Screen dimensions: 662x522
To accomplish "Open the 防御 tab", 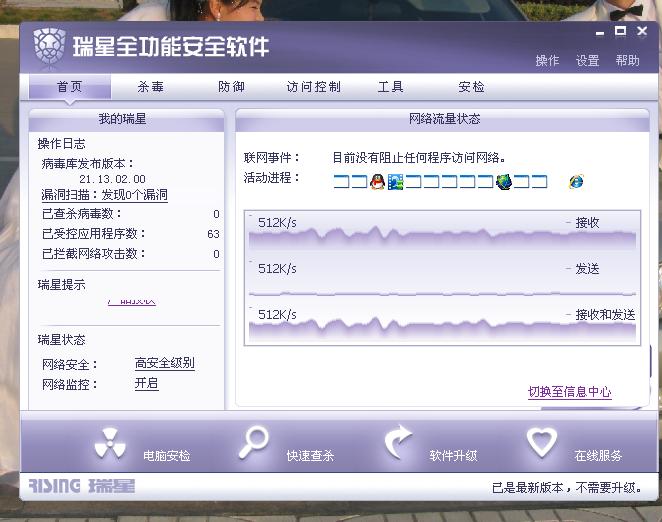I will coord(231,87).
